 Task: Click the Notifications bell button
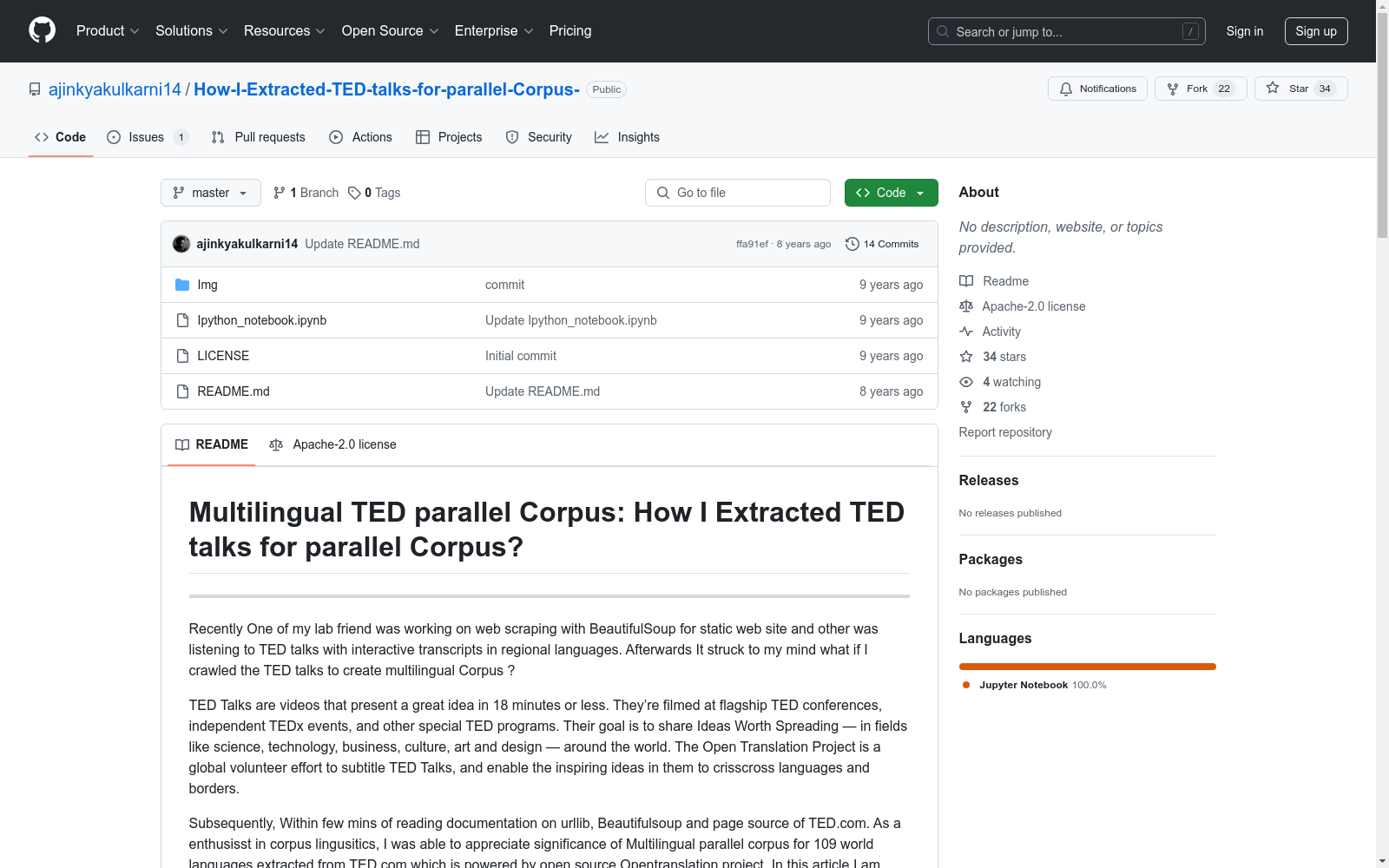click(1098, 89)
